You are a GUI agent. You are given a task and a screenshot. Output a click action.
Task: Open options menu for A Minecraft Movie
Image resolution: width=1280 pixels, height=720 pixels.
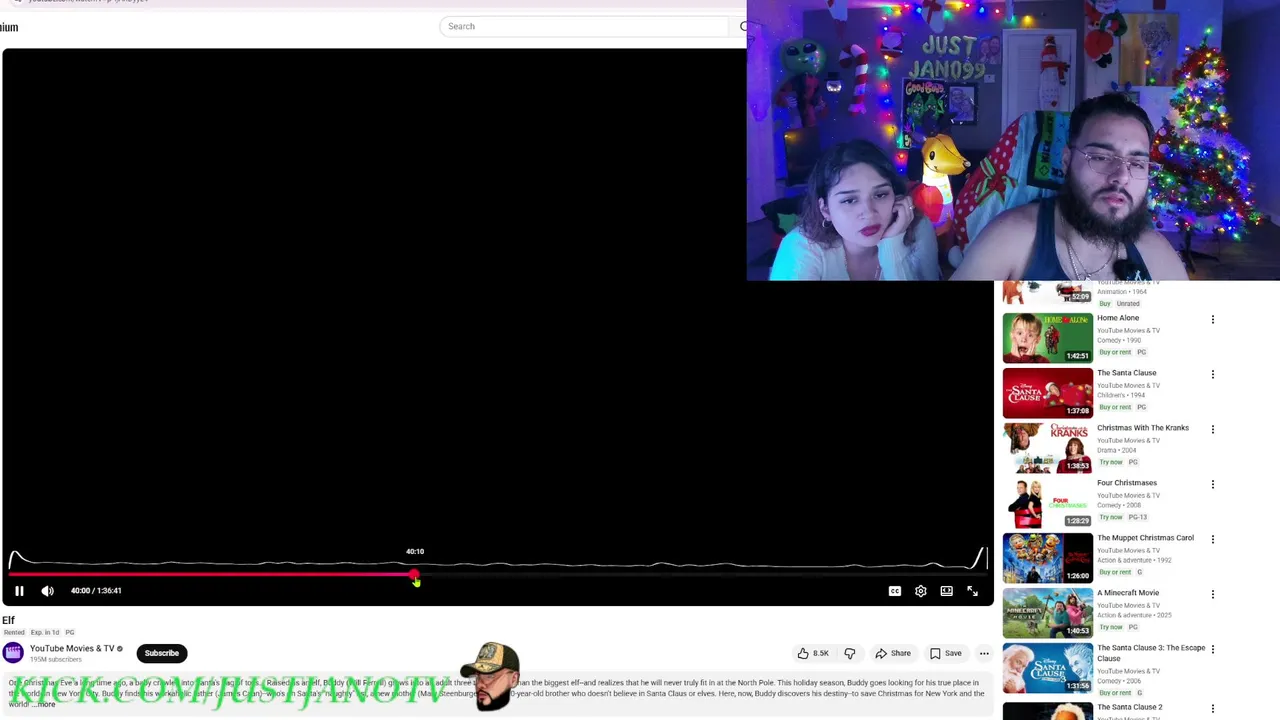click(x=1213, y=595)
